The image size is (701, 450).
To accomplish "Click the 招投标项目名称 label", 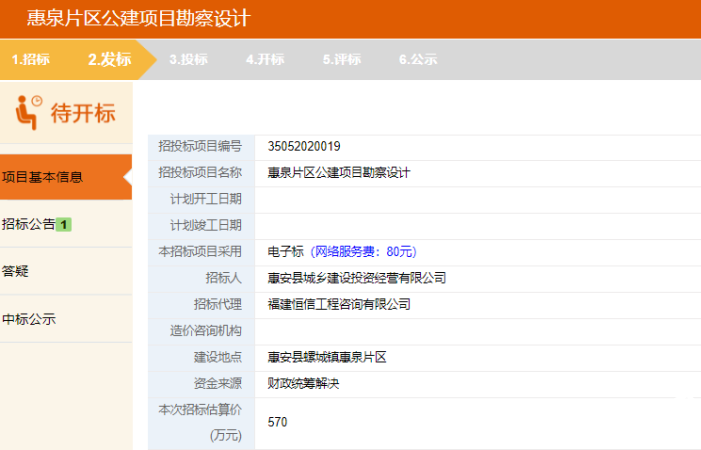I will [x=200, y=172].
